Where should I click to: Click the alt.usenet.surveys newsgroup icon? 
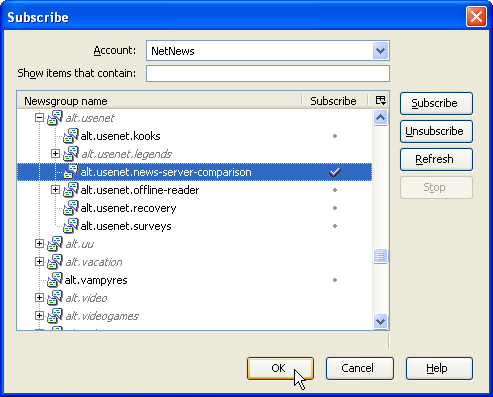pos(71,226)
